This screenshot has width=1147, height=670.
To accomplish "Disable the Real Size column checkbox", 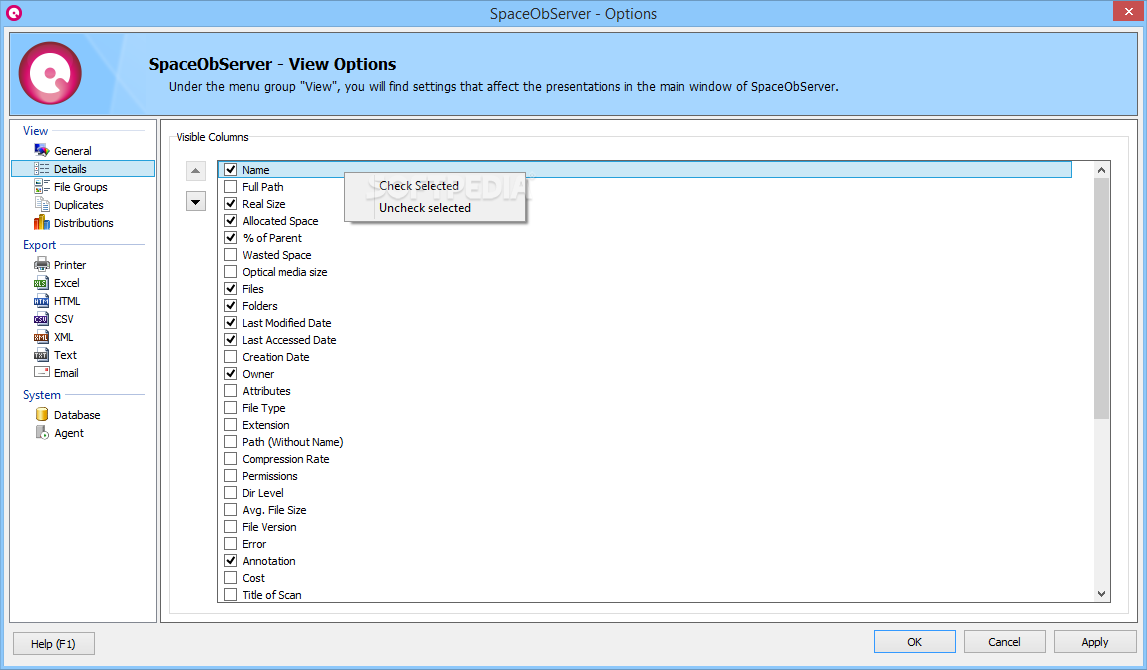I will pyautogui.click(x=230, y=203).
